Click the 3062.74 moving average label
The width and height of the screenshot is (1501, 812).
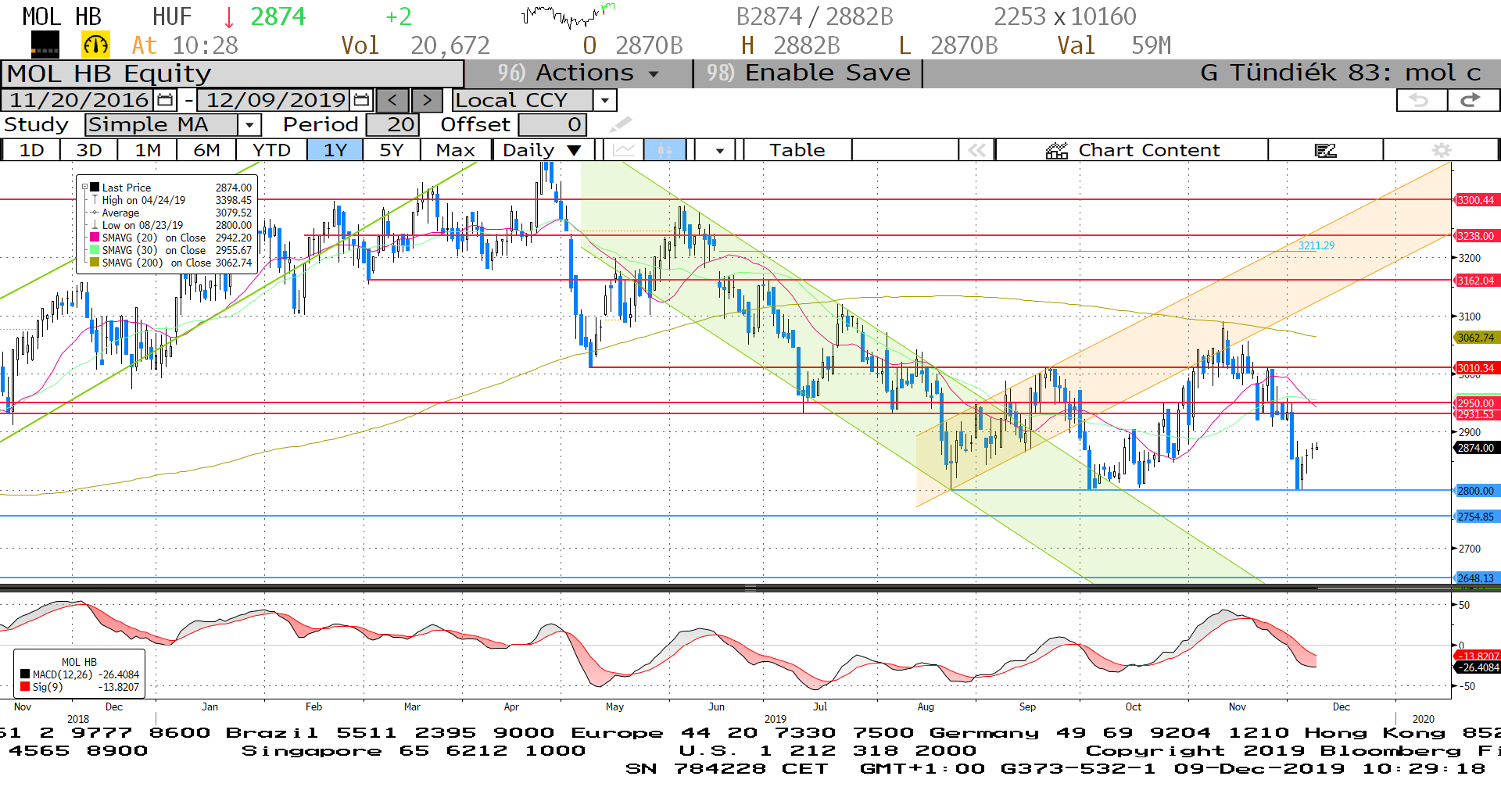pyautogui.click(x=1475, y=338)
